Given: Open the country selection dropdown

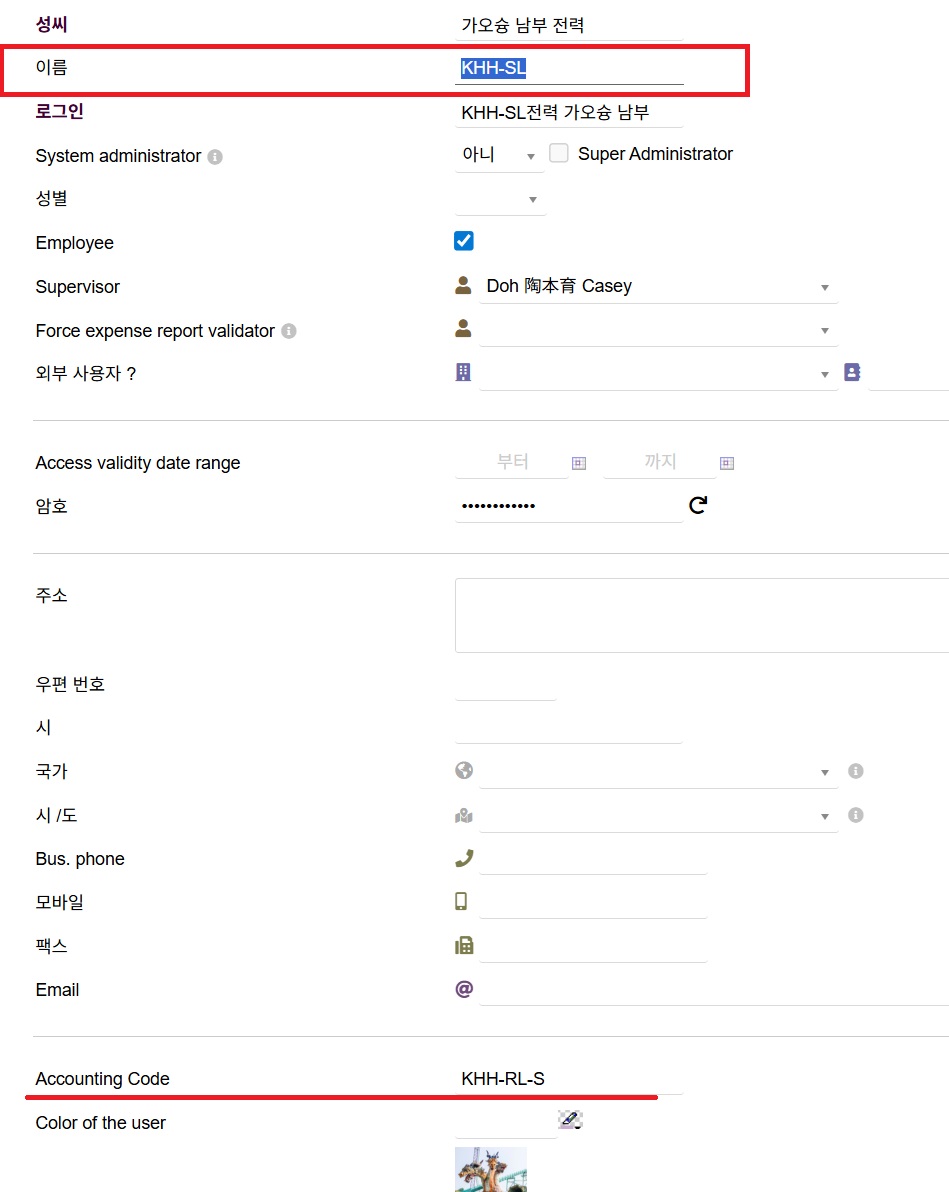Looking at the screenshot, I should tap(656, 772).
